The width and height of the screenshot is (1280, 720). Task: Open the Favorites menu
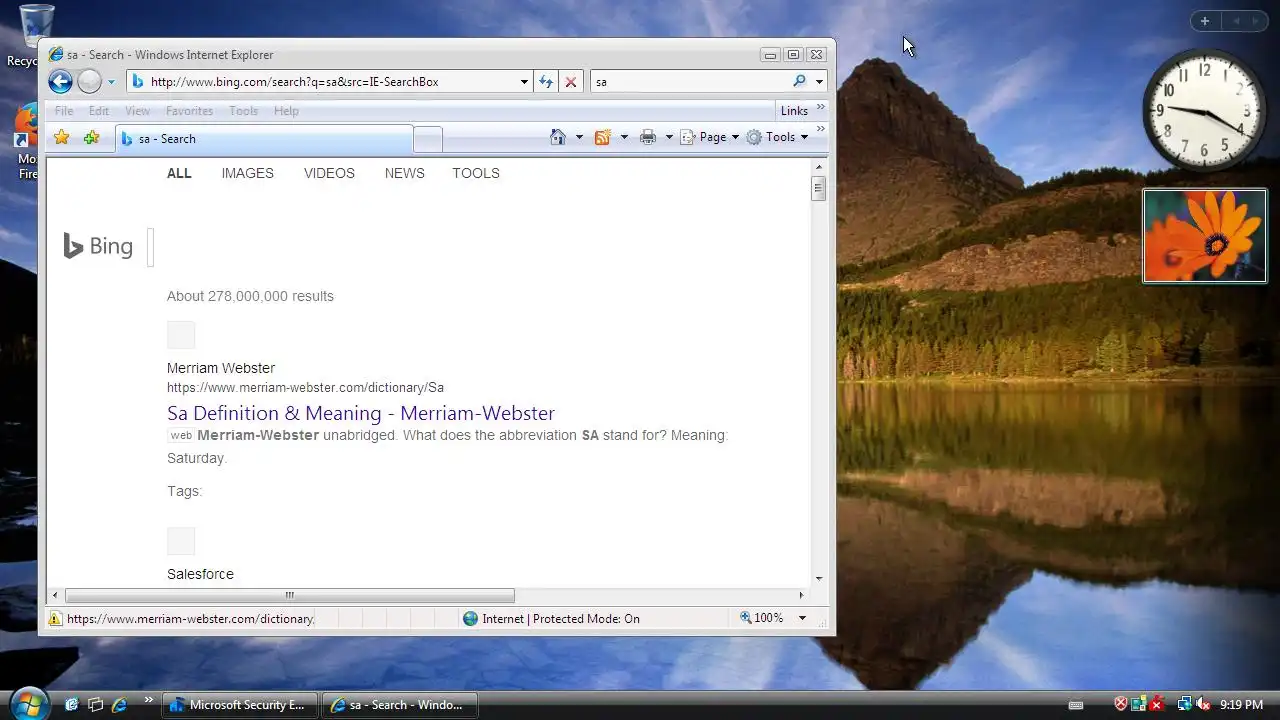click(189, 111)
